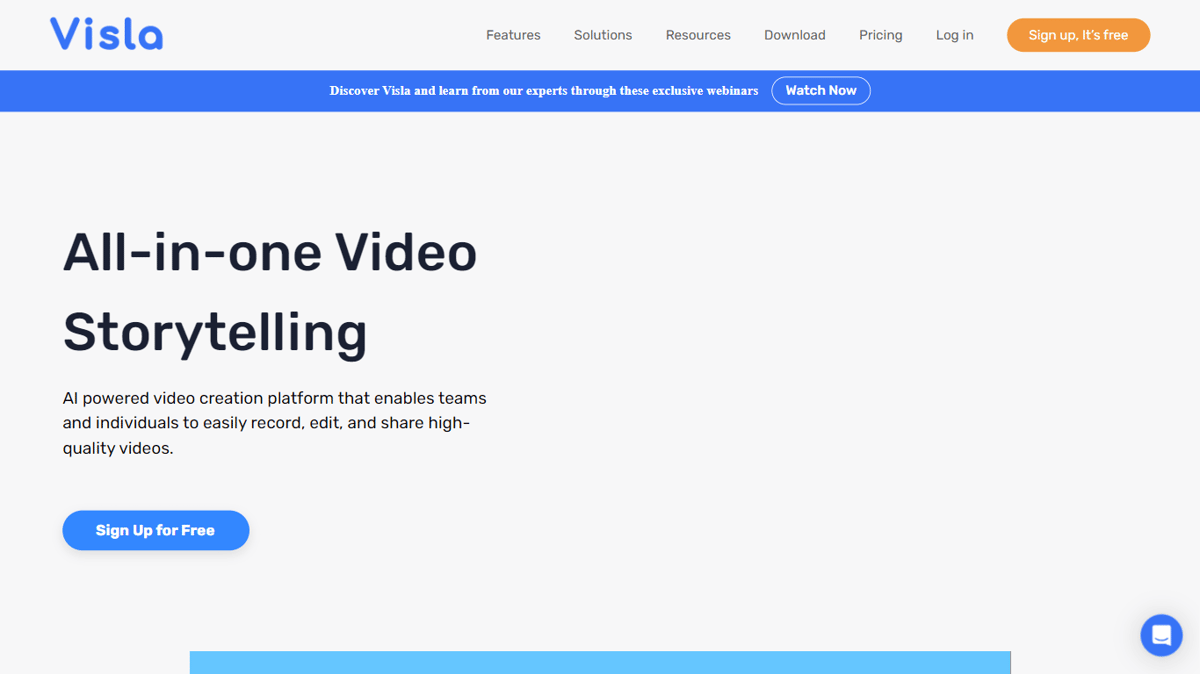Open the chat support bubble icon
The image size is (1200, 674).
click(1161, 635)
